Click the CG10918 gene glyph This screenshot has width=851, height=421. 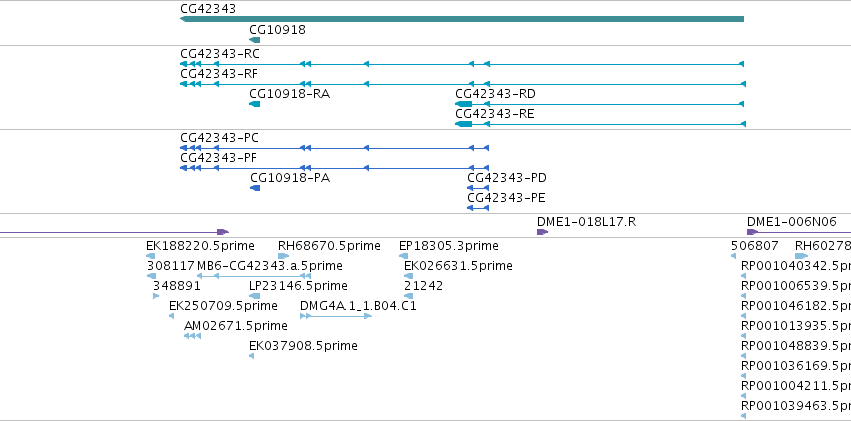coord(255,40)
